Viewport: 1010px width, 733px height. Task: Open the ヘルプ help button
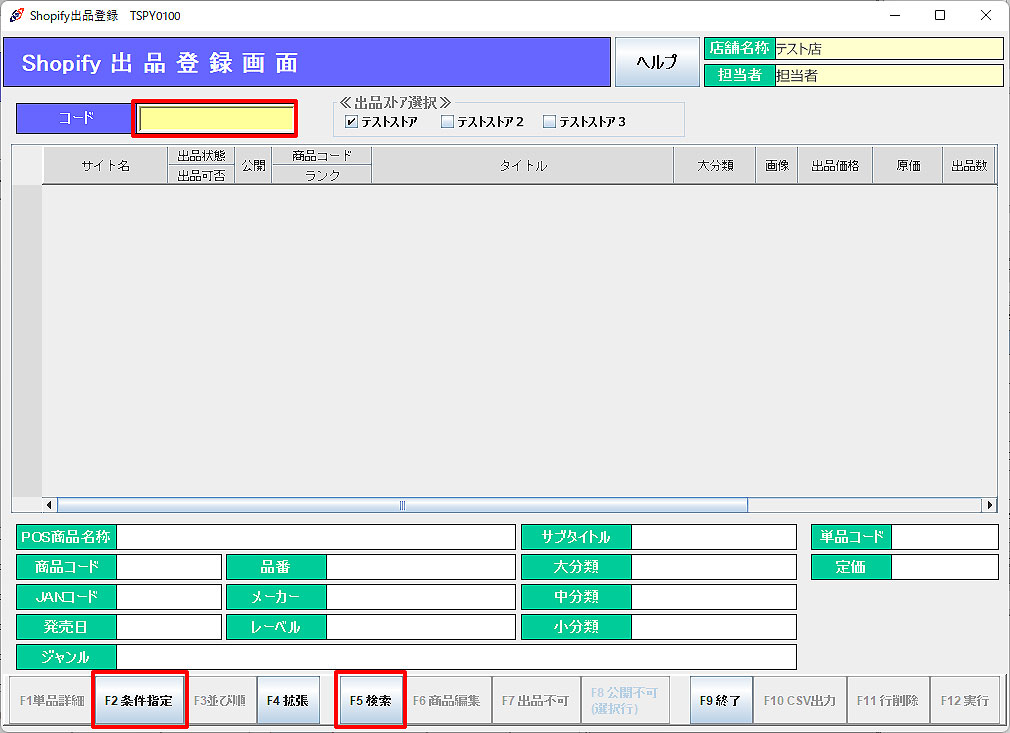click(657, 62)
